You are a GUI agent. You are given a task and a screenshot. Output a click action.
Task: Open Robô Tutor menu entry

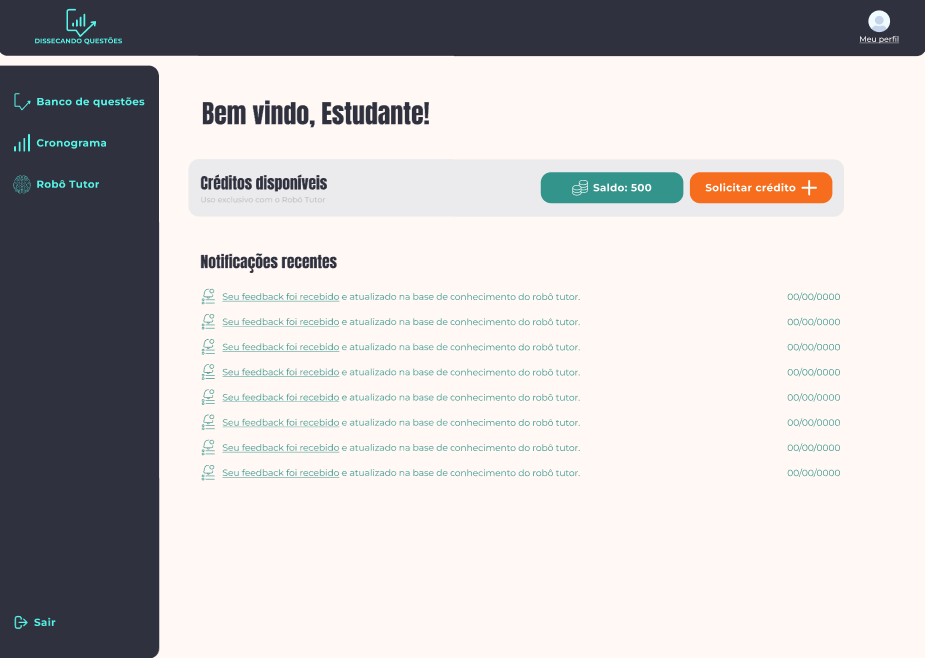[x=68, y=184]
